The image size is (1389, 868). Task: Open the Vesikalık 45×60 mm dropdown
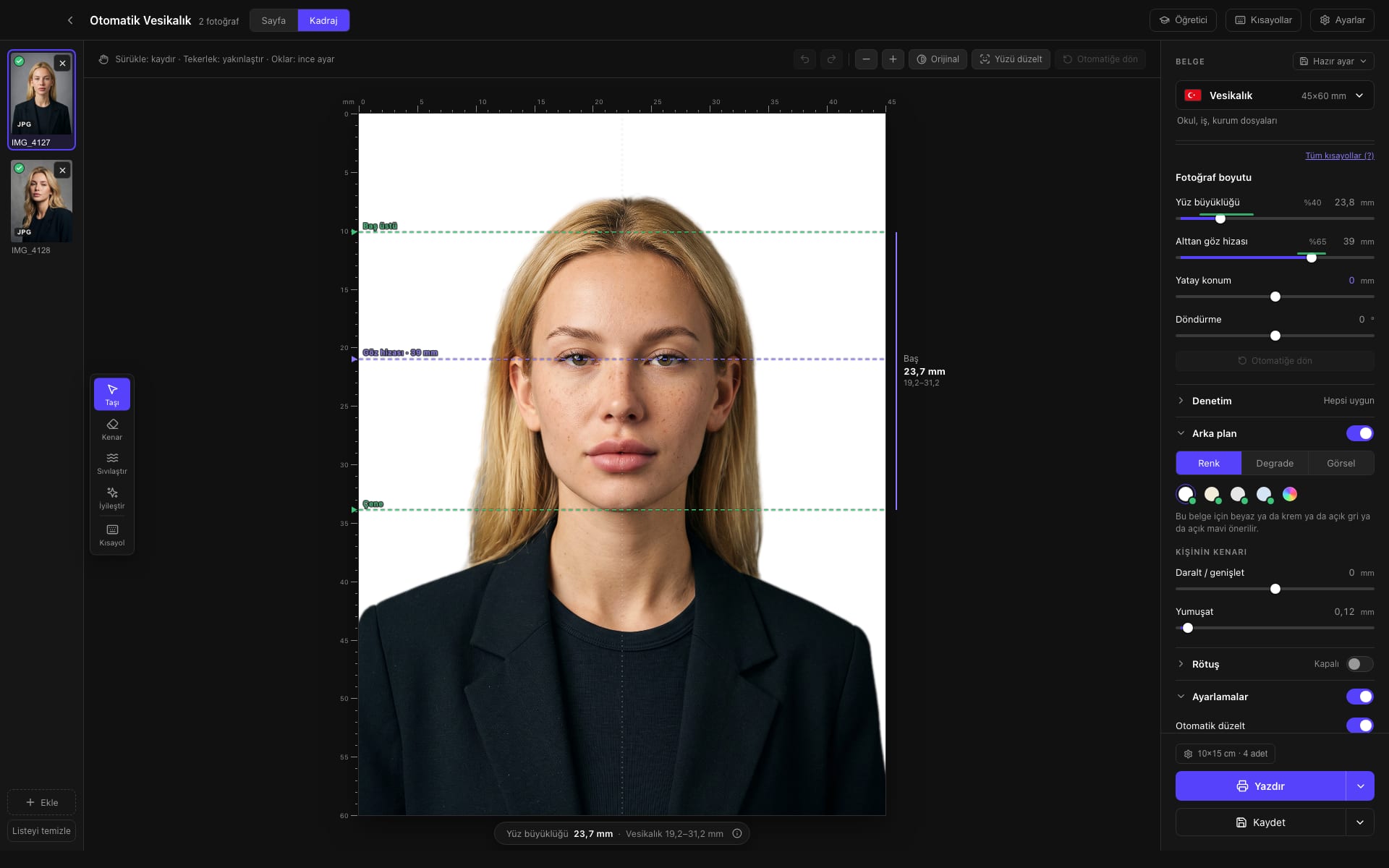1275,95
